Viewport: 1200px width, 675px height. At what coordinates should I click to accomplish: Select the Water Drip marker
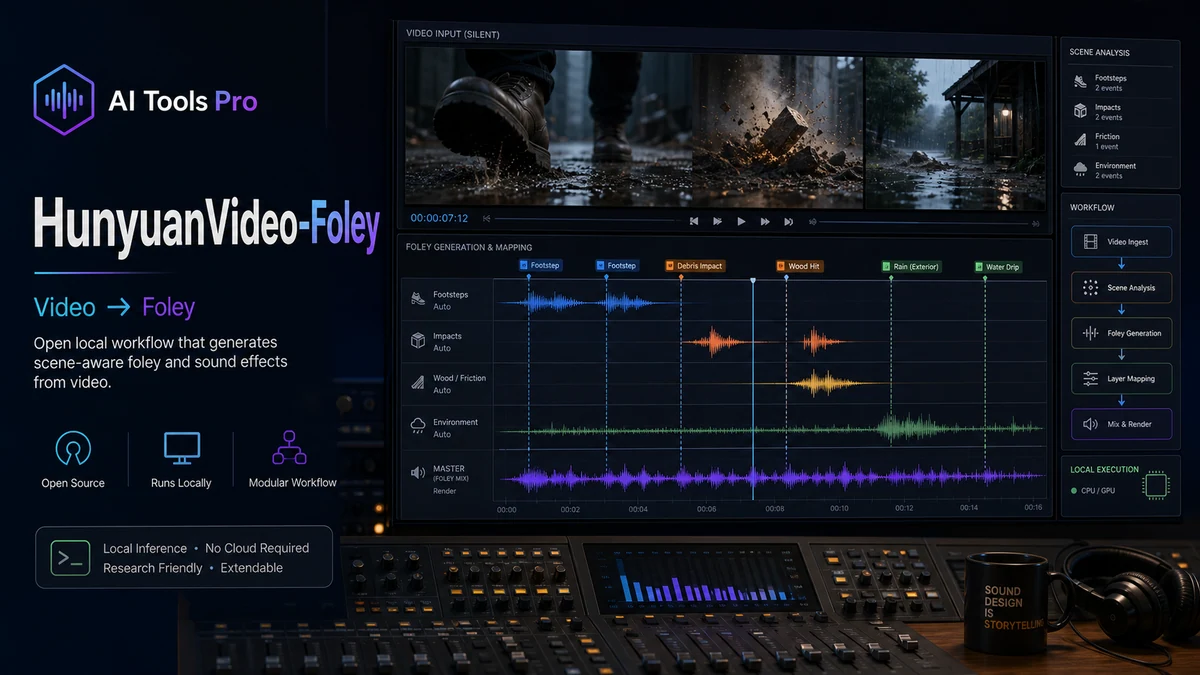coord(999,266)
